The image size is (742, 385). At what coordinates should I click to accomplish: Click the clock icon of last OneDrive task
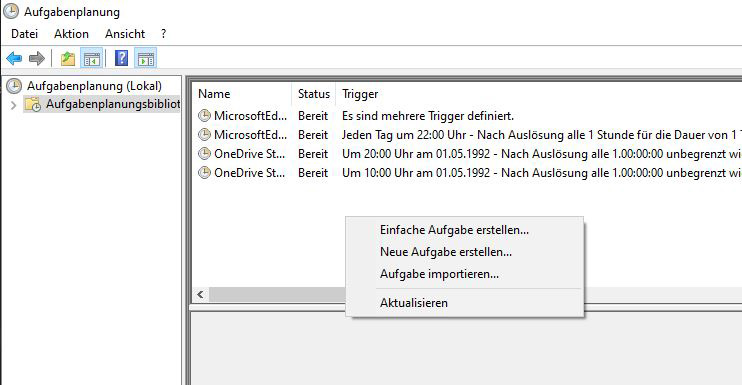tap(204, 173)
